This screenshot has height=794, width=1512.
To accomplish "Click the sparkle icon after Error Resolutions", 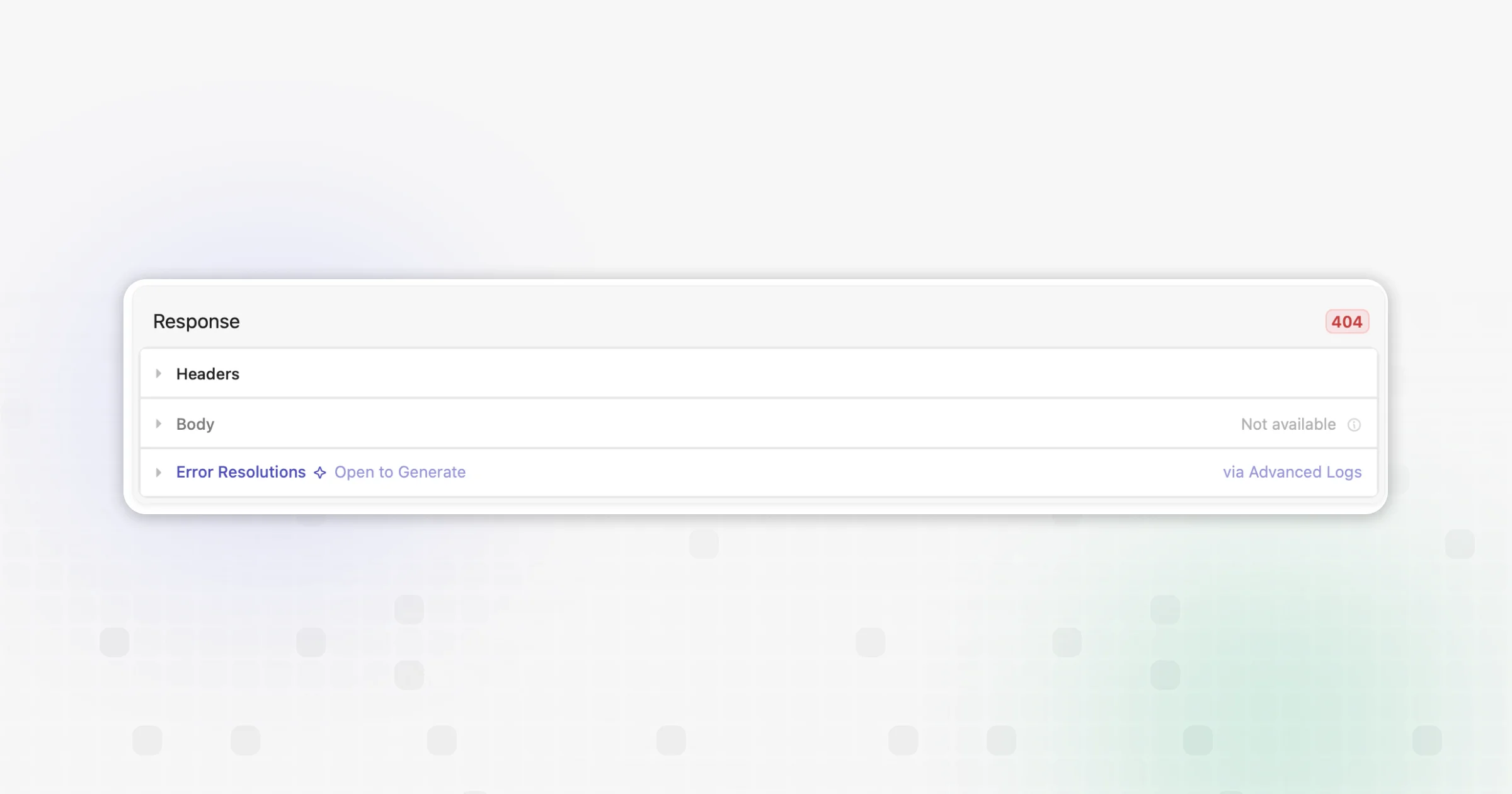I will coord(320,473).
